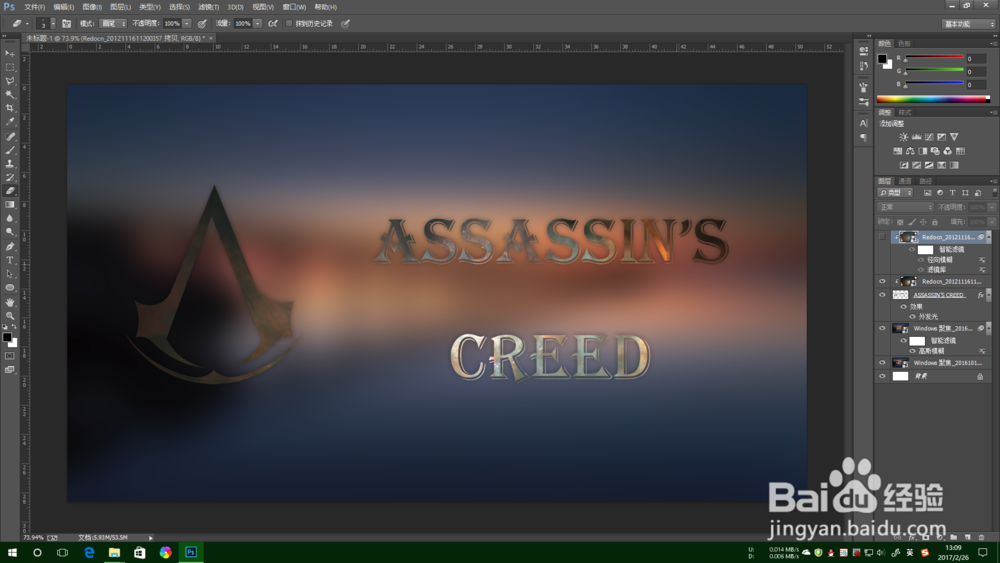This screenshot has height=563, width=1000.
Task: Select the Brush tool
Action: pos(10,150)
